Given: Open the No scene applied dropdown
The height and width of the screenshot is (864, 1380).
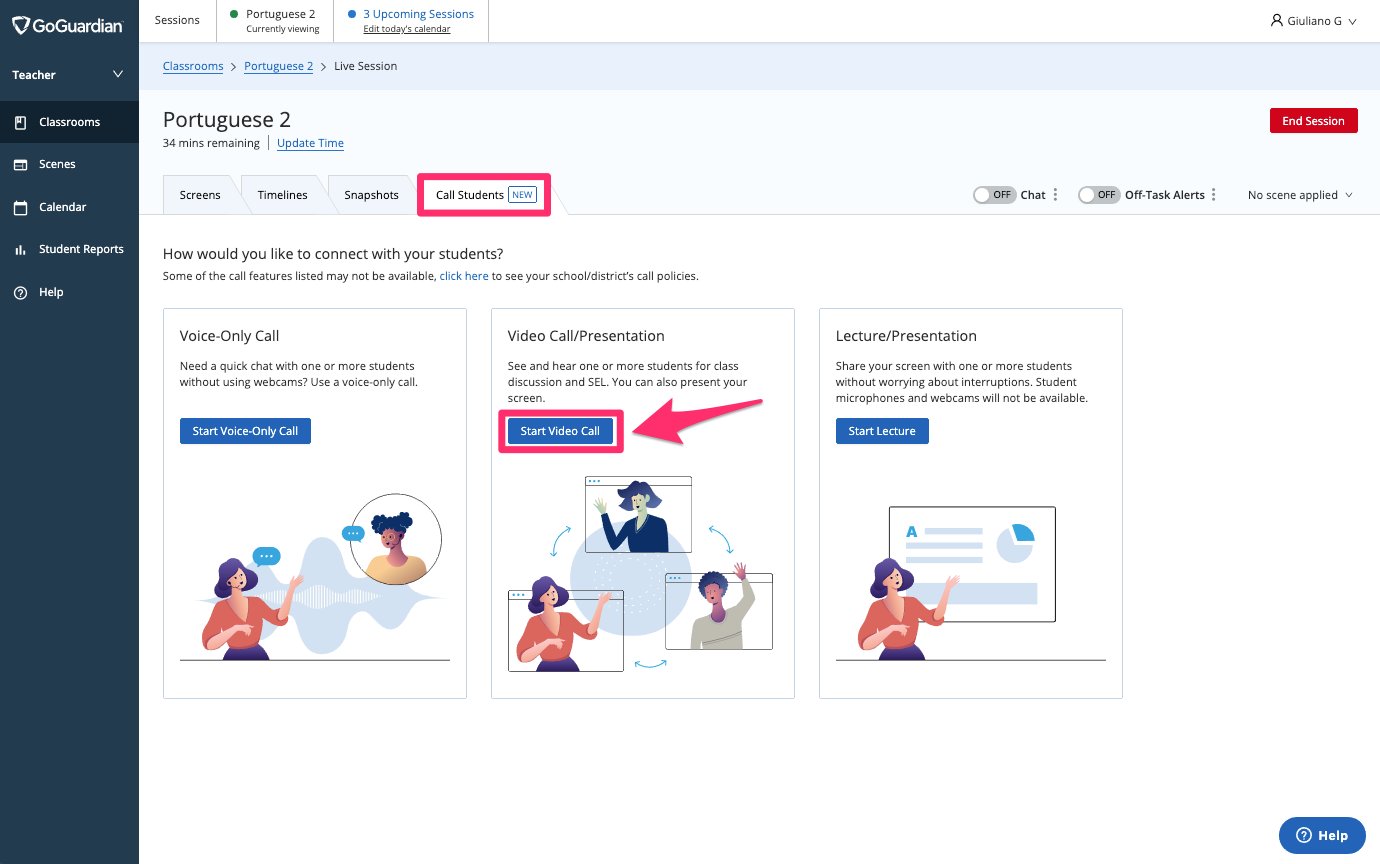Looking at the screenshot, I should pyautogui.click(x=1300, y=195).
